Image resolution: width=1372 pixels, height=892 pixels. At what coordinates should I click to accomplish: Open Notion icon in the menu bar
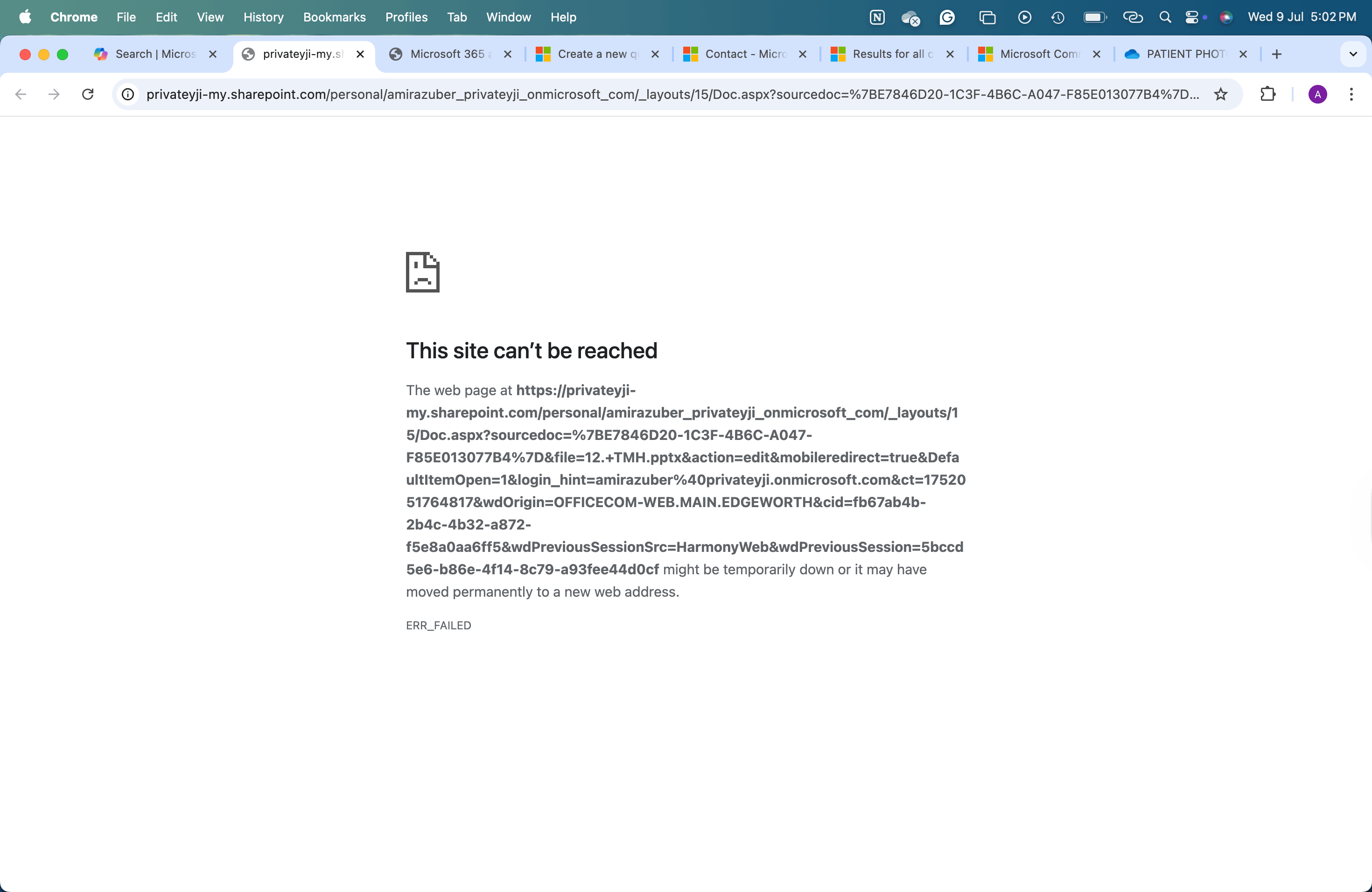click(x=877, y=17)
